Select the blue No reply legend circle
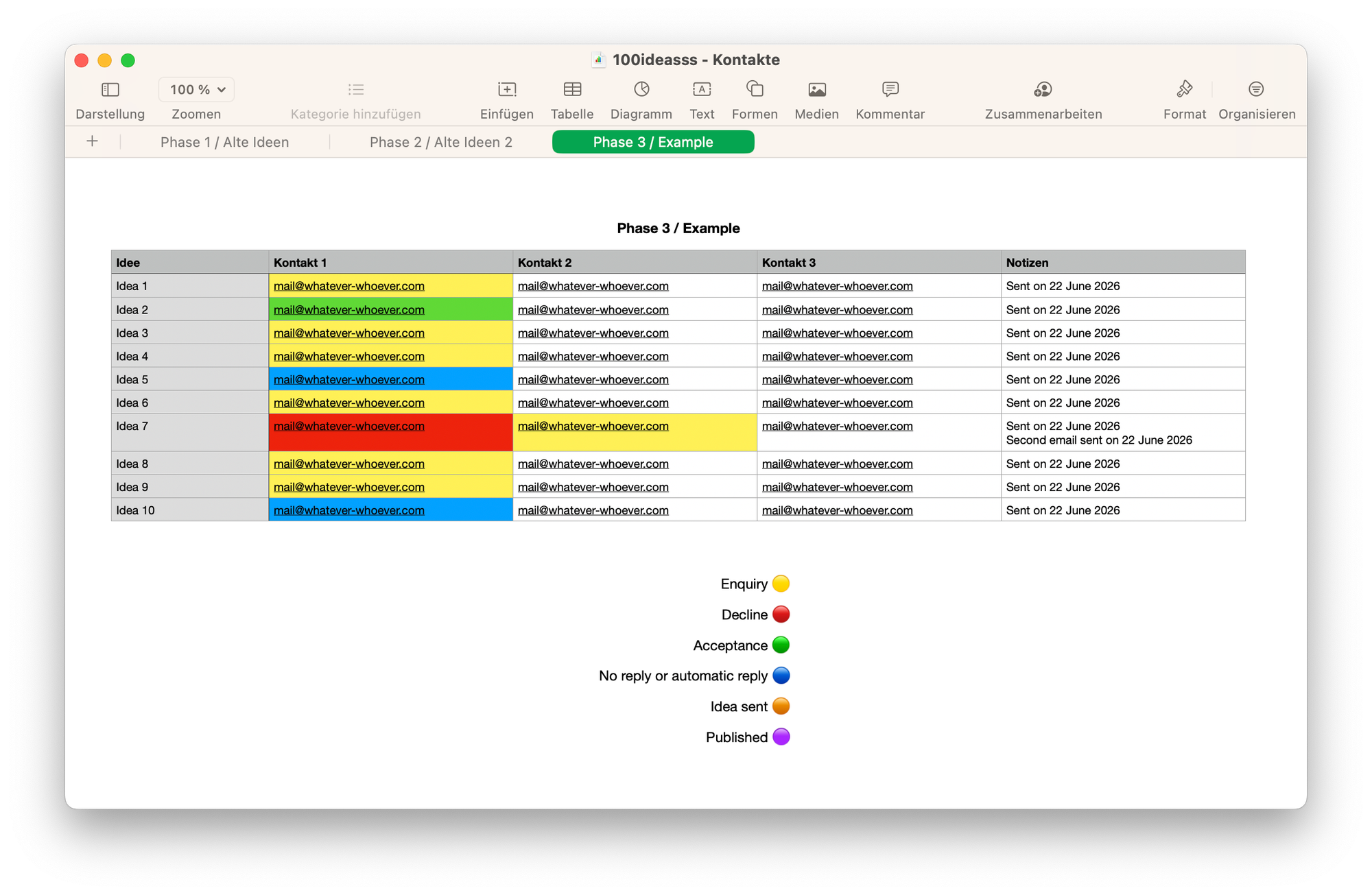Screen dimensions: 1372x895 tap(781, 676)
